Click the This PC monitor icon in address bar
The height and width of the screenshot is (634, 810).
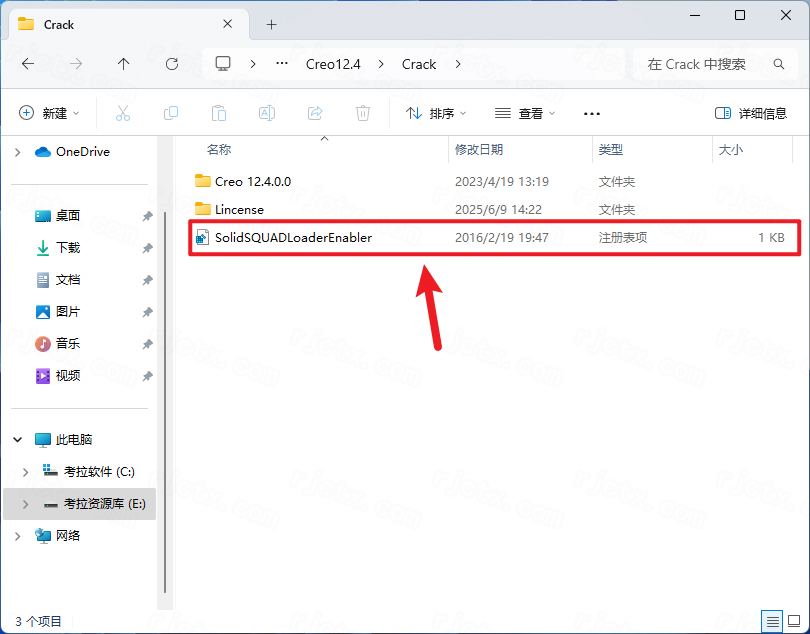click(223, 64)
